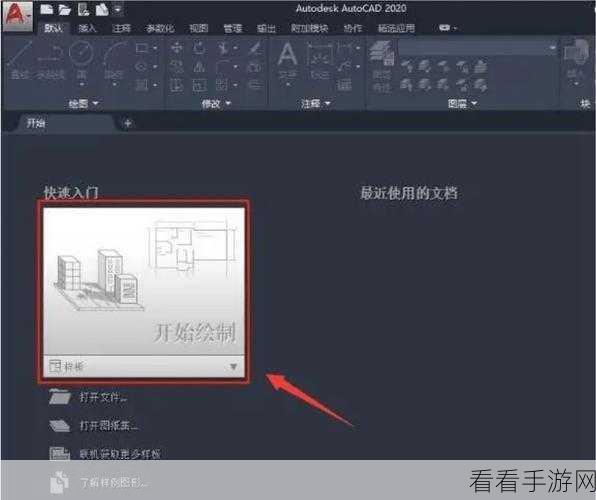Expand the 绘图 panel title dropdown
This screenshot has width=596, height=500.
[83, 103]
